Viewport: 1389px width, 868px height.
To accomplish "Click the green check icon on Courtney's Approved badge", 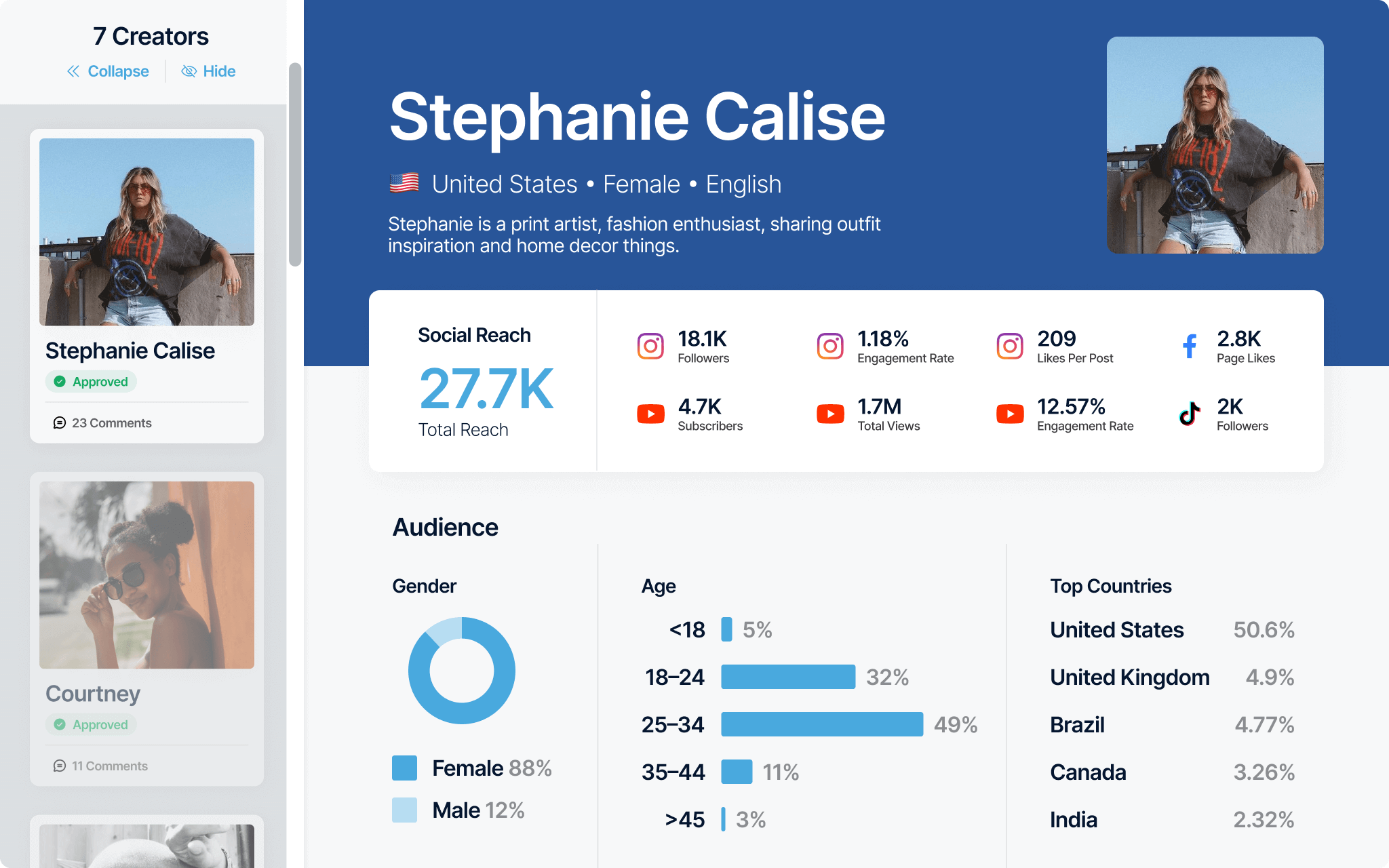I will (x=60, y=725).
